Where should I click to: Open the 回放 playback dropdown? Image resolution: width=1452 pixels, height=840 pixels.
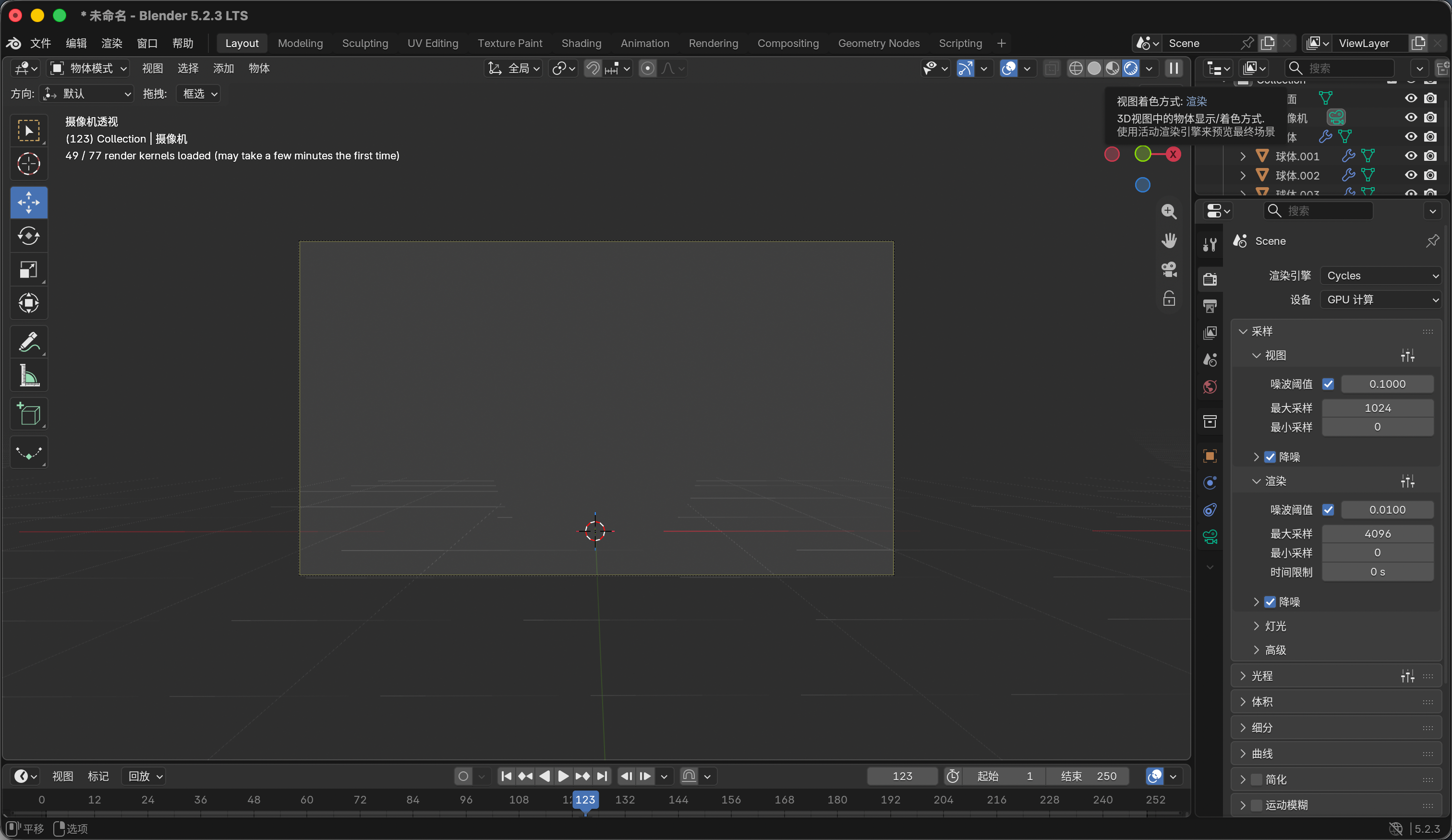[144, 776]
